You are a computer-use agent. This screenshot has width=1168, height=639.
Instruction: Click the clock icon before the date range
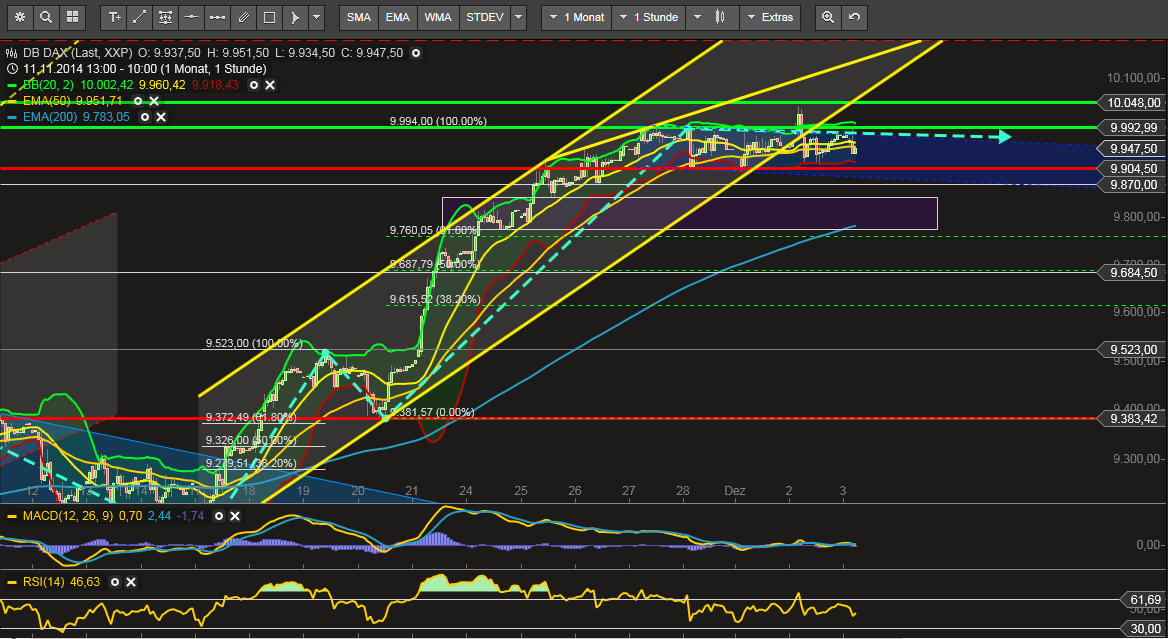click(x=11, y=69)
